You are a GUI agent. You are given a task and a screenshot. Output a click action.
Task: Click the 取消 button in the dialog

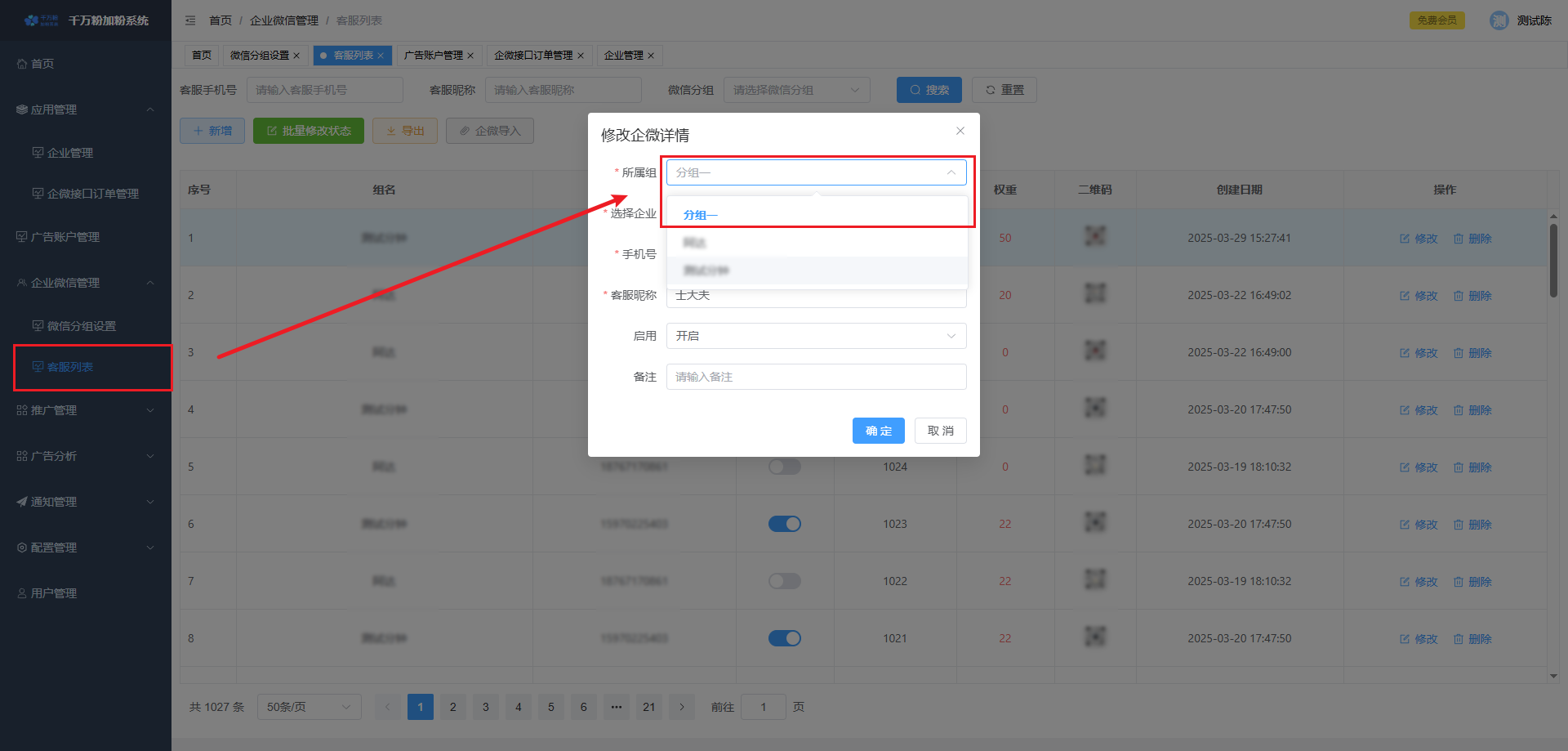(940, 431)
